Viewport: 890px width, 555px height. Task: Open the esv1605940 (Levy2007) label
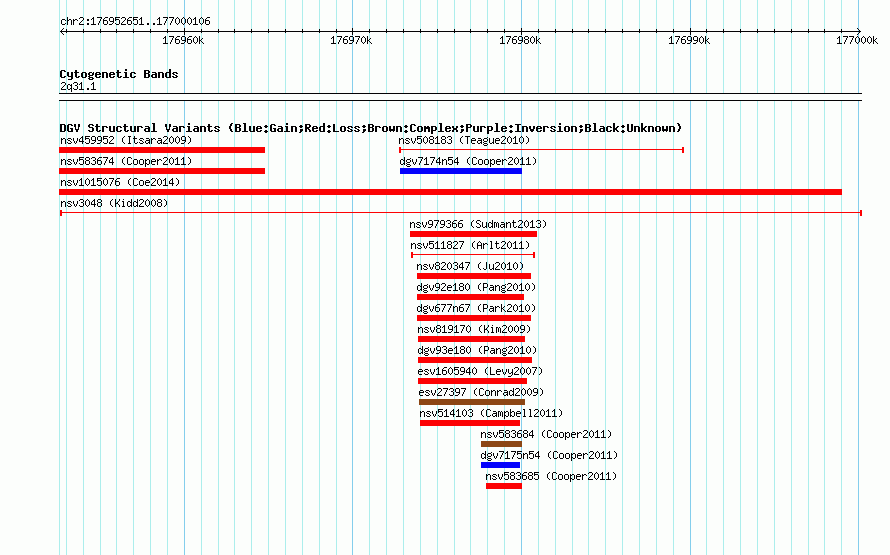coord(480,371)
